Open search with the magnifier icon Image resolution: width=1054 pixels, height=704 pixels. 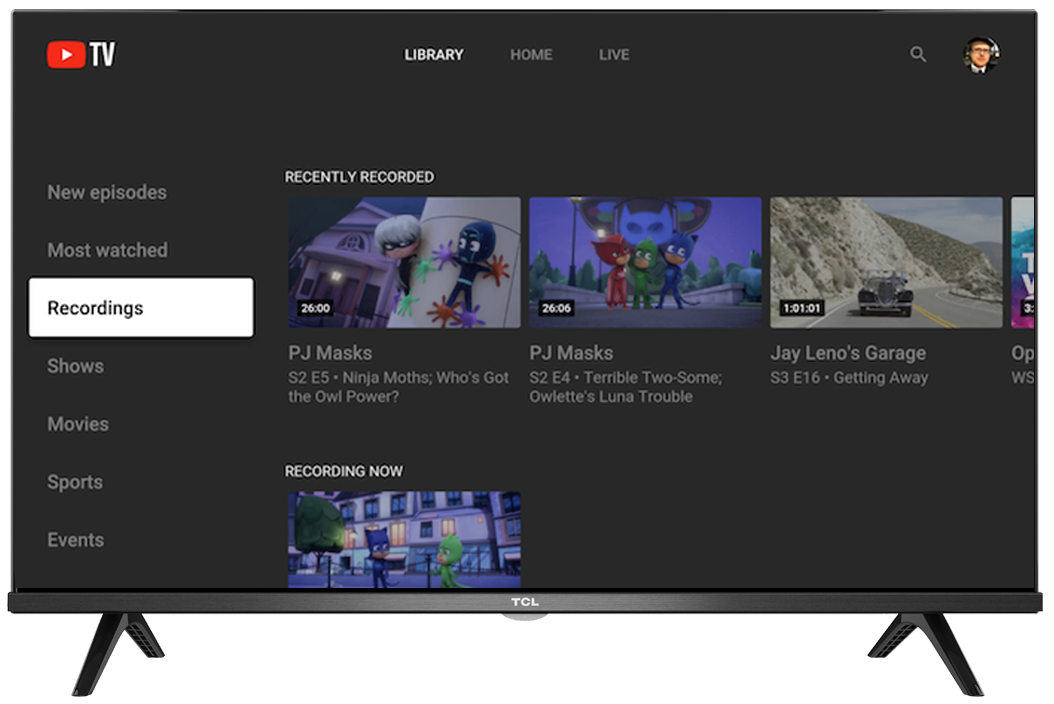click(918, 54)
